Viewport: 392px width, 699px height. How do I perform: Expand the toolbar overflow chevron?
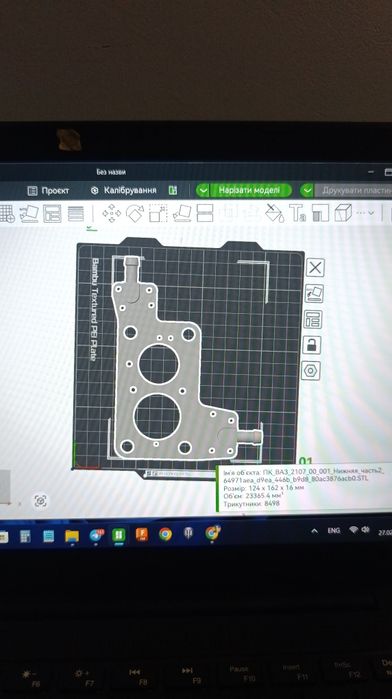click(x=371, y=214)
